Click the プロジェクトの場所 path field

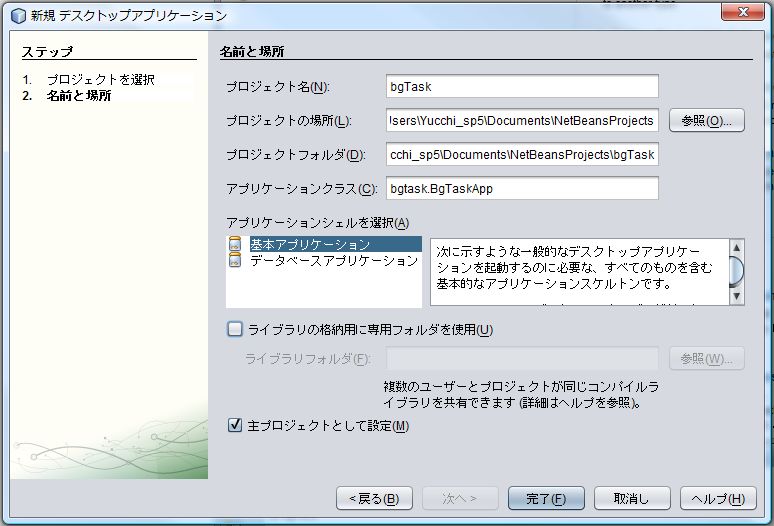pos(522,121)
